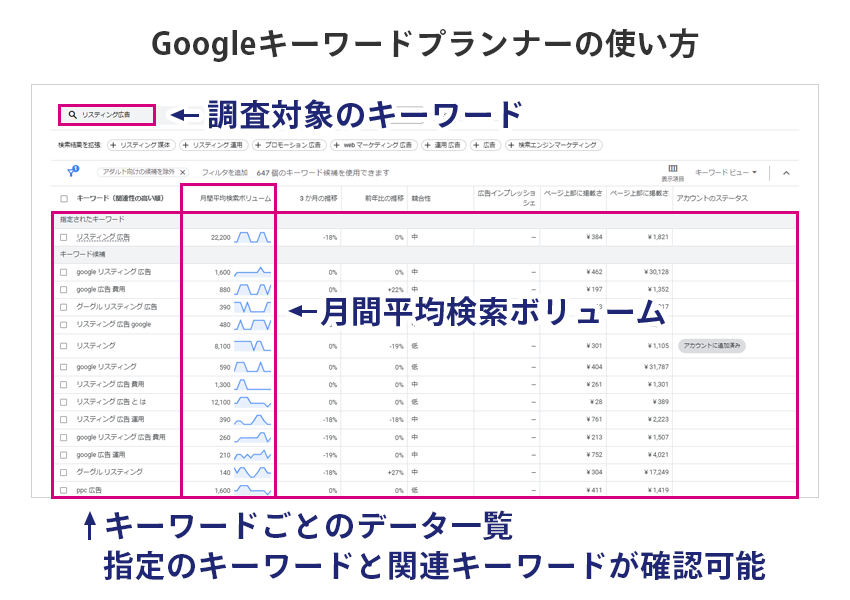Add the プロモーション 広告 suggestion chip
850x600 pixels.
[x=289, y=145]
